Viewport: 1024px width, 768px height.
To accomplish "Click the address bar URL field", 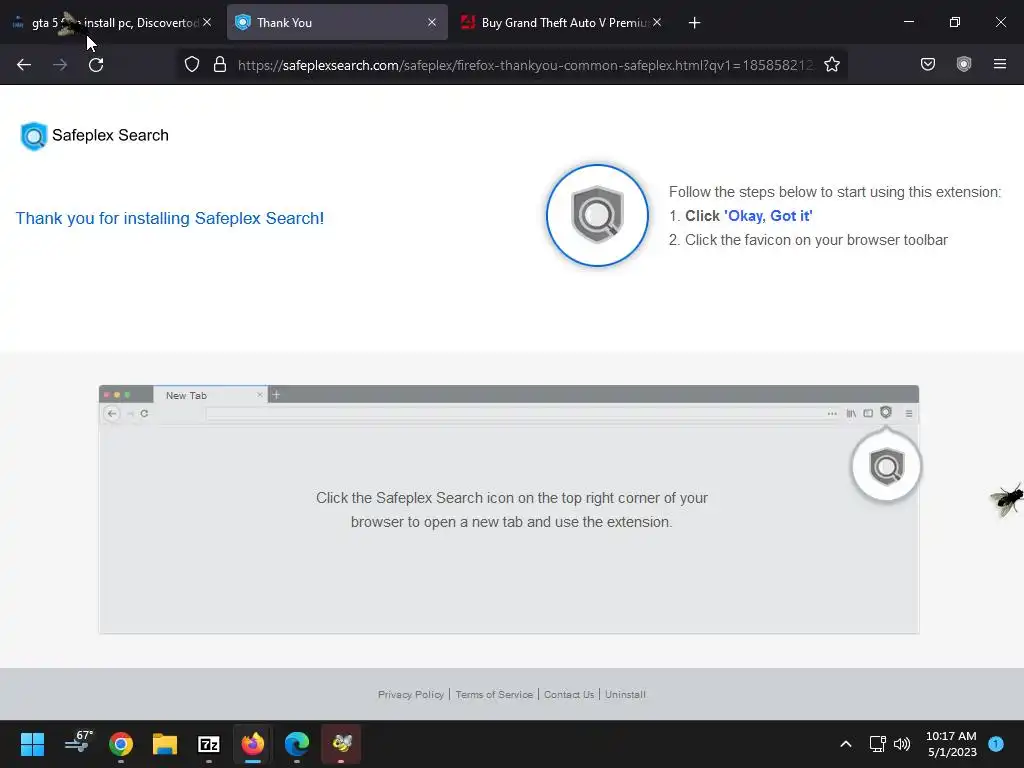I will (x=526, y=65).
